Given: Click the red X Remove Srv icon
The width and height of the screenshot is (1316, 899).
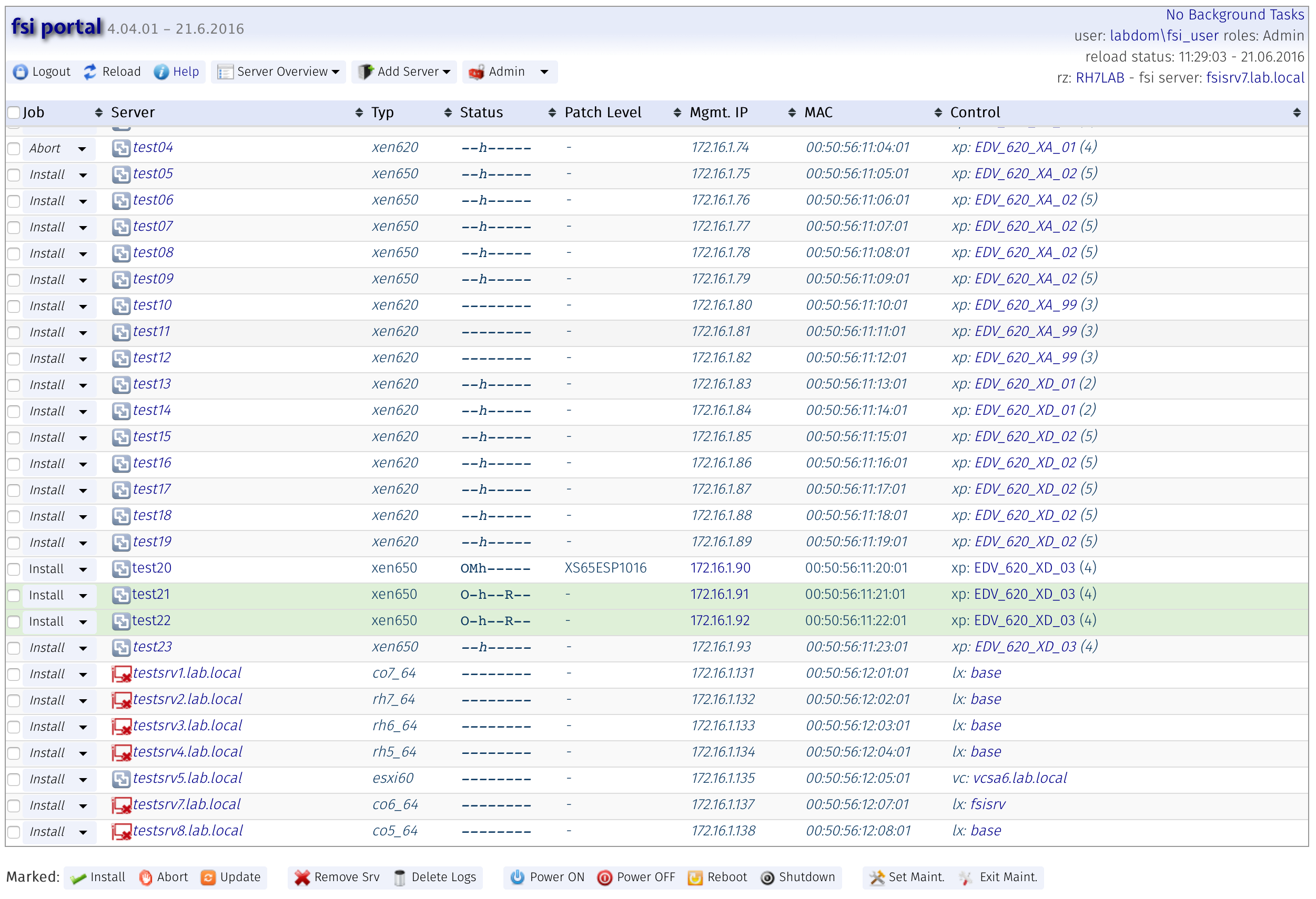Looking at the screenshot, I should click(302, 878).
